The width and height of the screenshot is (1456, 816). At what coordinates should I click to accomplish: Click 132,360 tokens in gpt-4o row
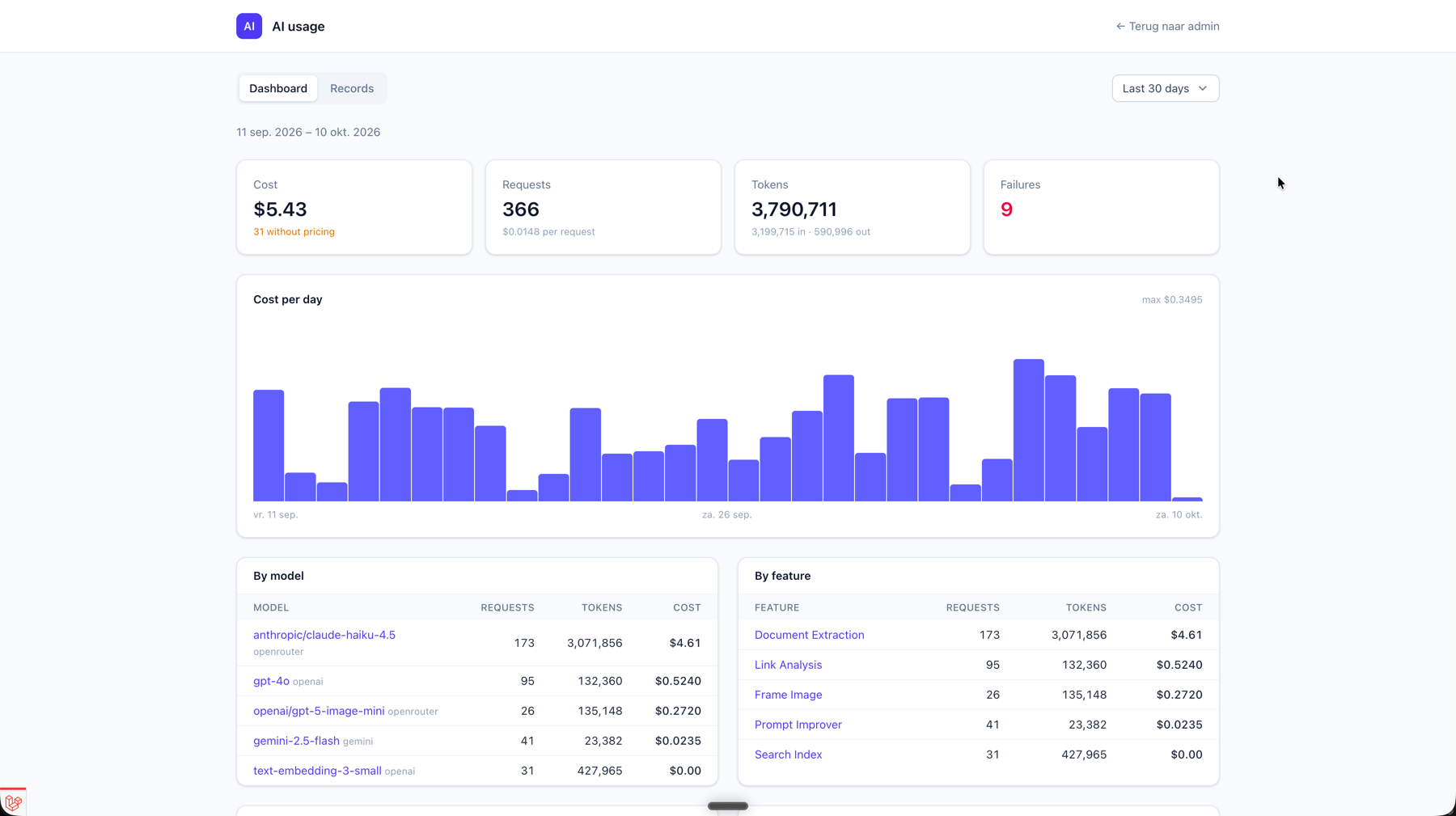pyautogui.click(x=600, y=681)
